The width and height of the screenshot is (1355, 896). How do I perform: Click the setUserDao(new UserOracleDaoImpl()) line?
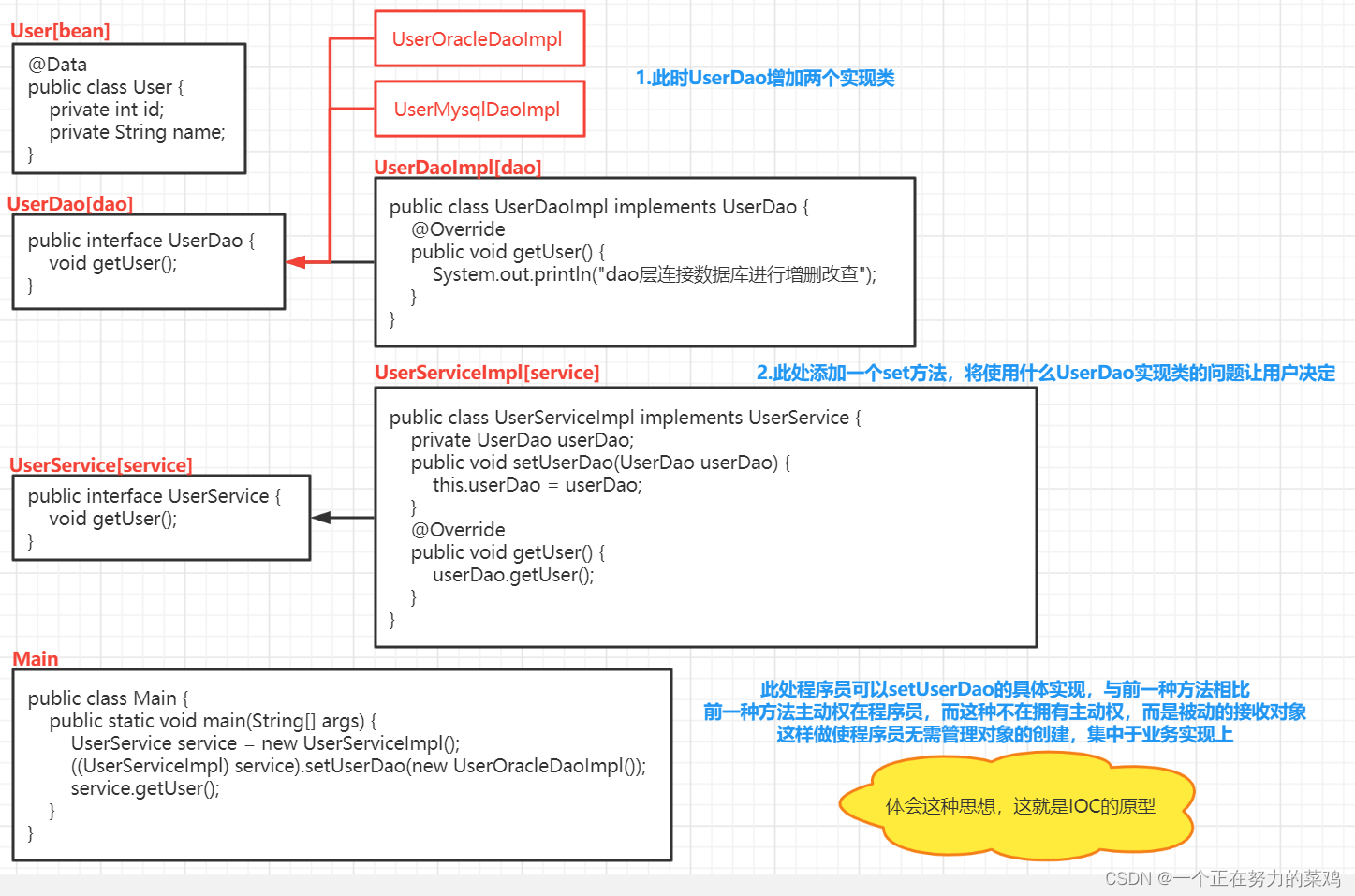[x=359, y=766]
